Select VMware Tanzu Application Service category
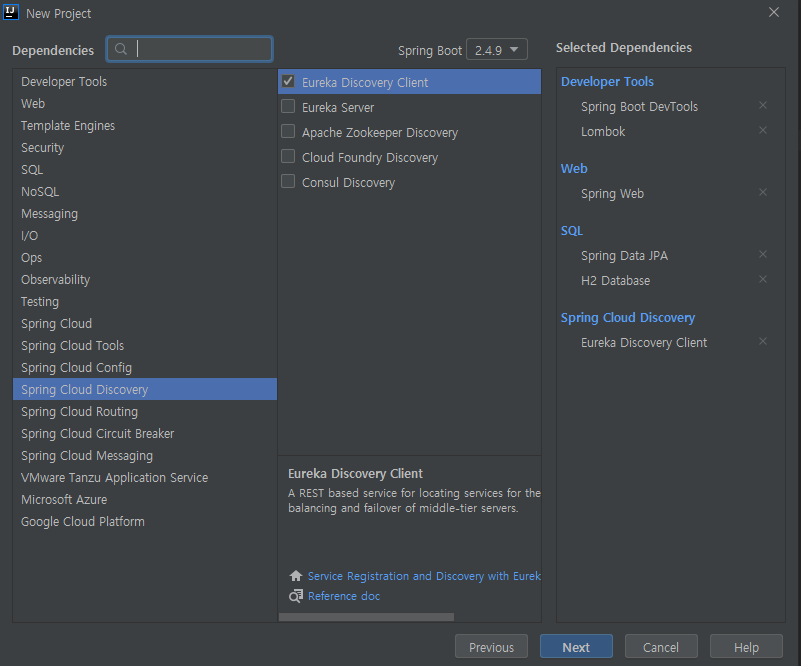801x666 pixels. pos(145,477)
